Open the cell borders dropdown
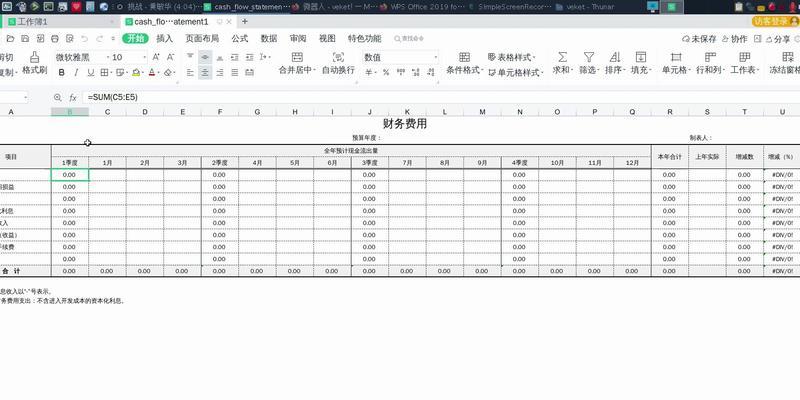Viewport: 800px width, 400px height. (106, 72)
